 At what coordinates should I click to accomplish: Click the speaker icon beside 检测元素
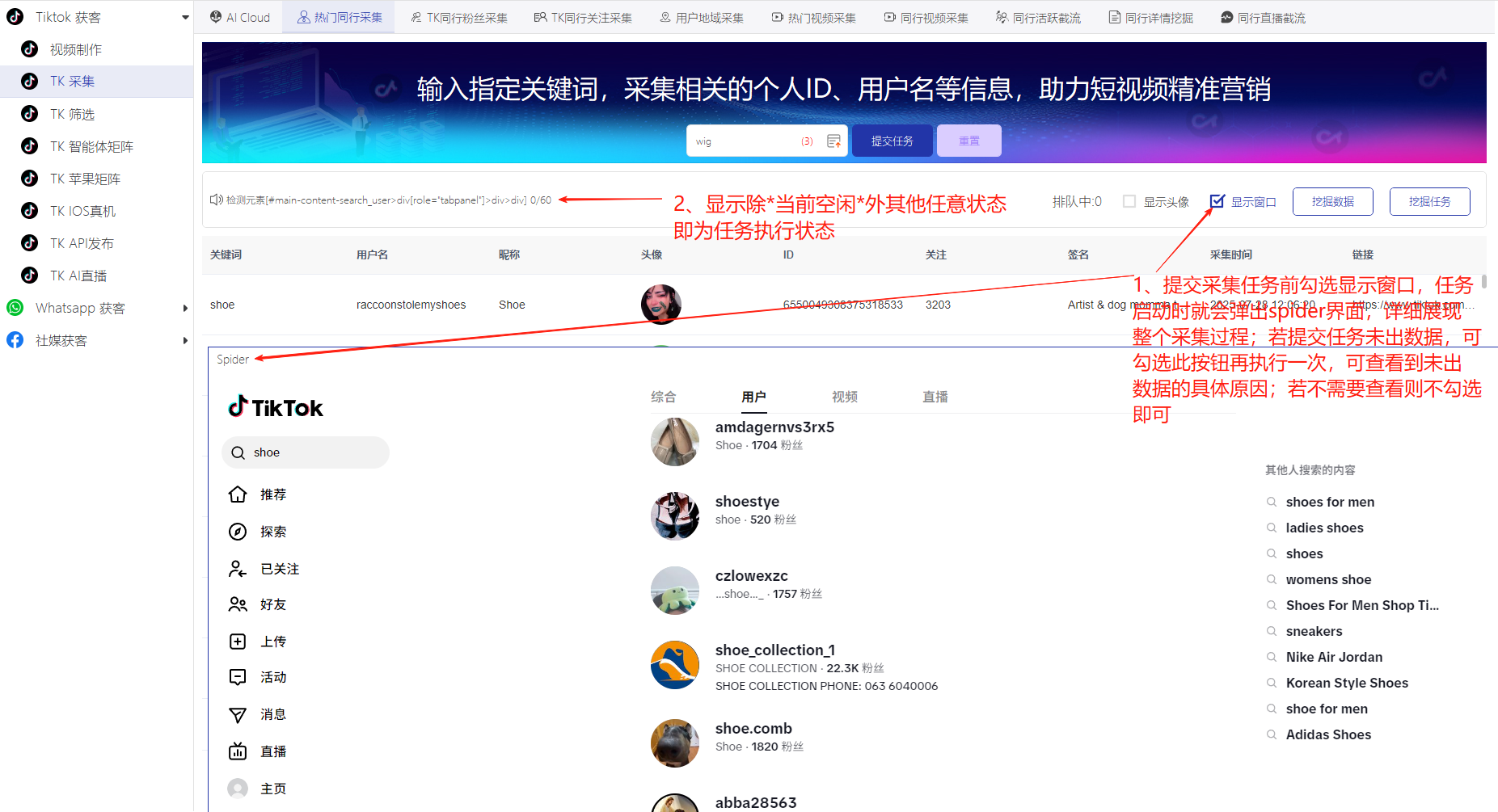[x=216, y=200]
